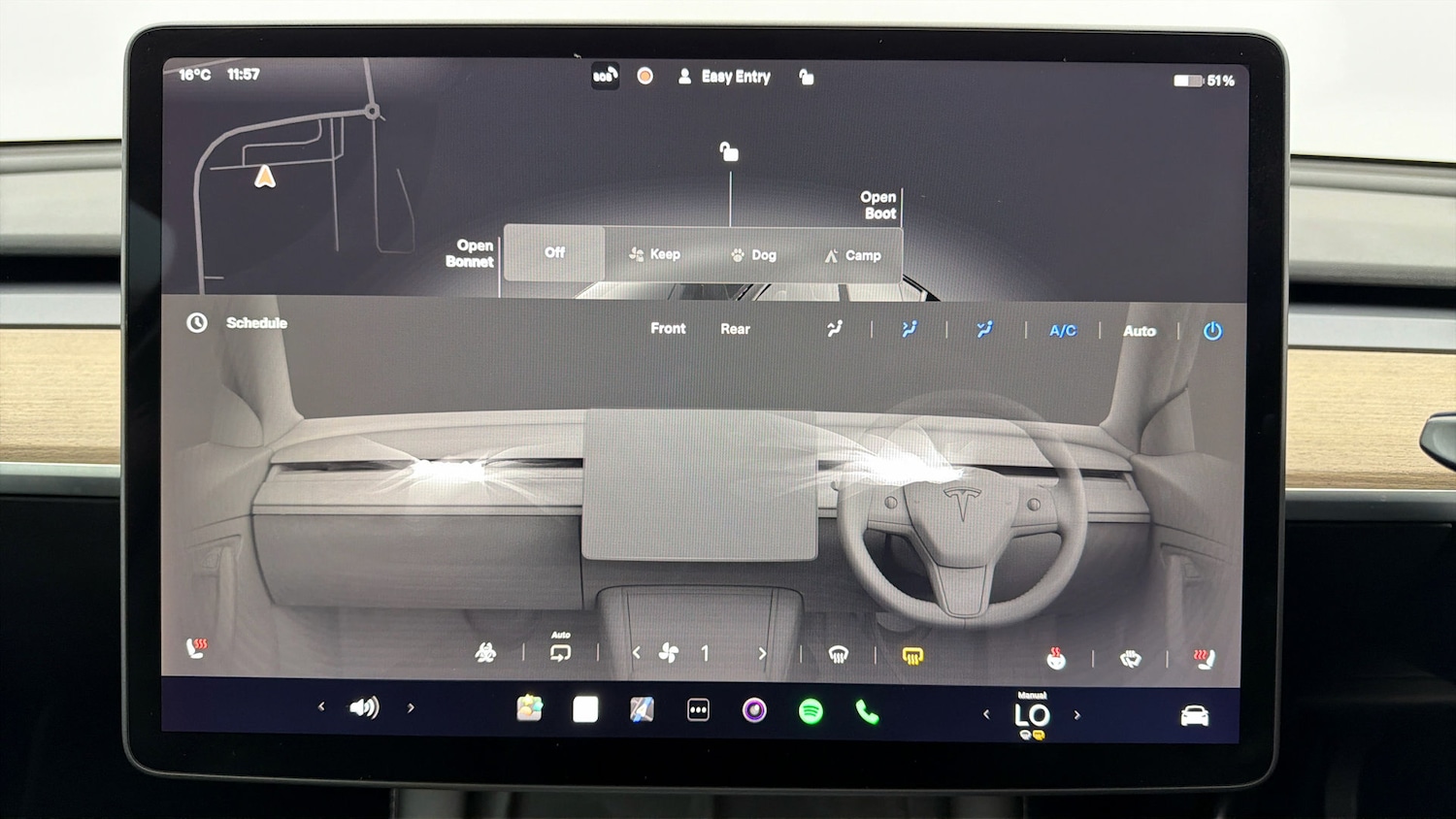Power the climate system off
The height and width of the screenshot is (819, 1456).
1212,330
